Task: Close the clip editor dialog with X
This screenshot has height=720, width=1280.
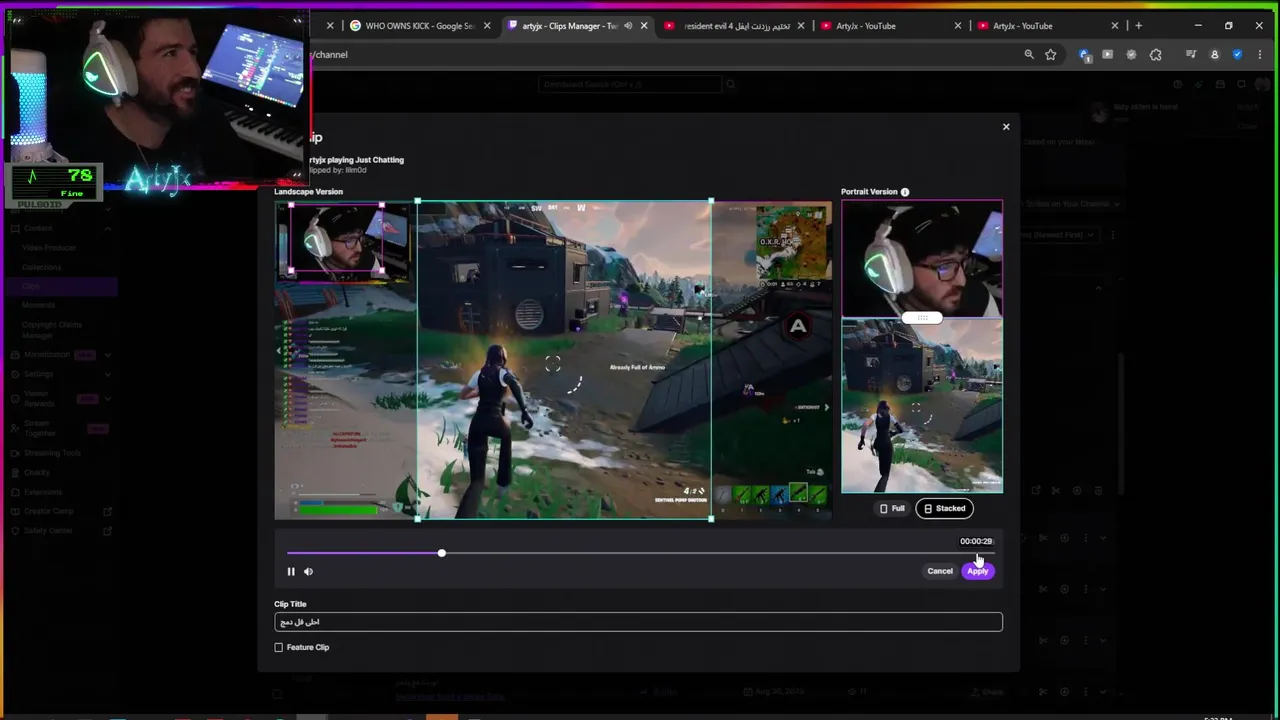Action: [x=1006, y=127]
